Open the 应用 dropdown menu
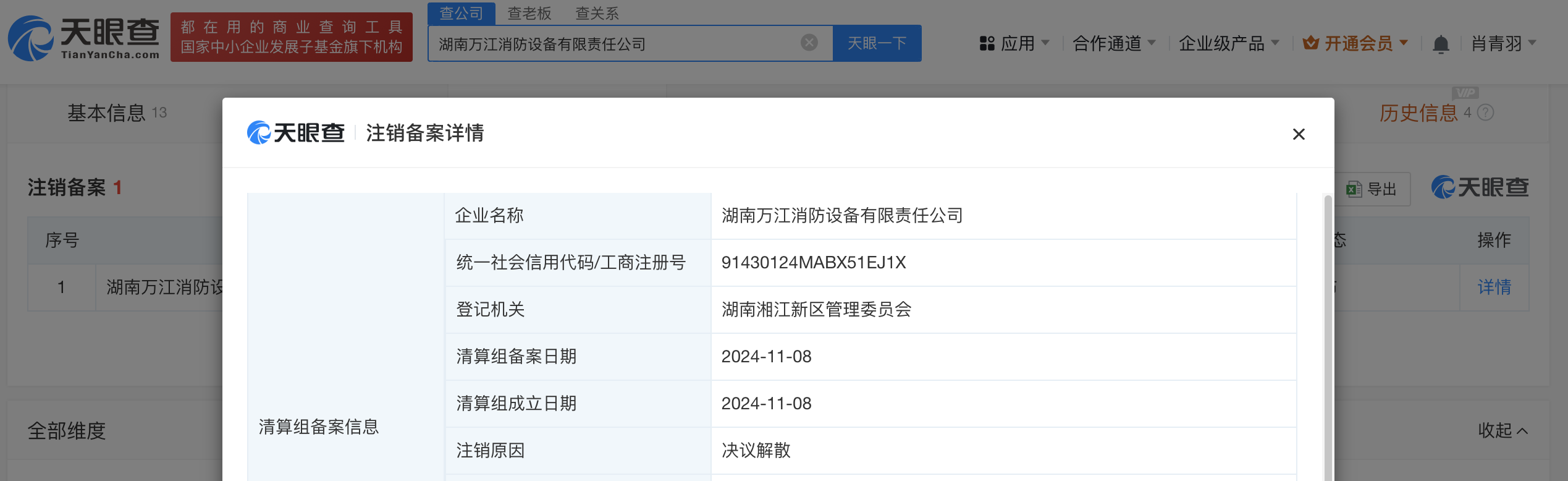 click(1014, 43)
